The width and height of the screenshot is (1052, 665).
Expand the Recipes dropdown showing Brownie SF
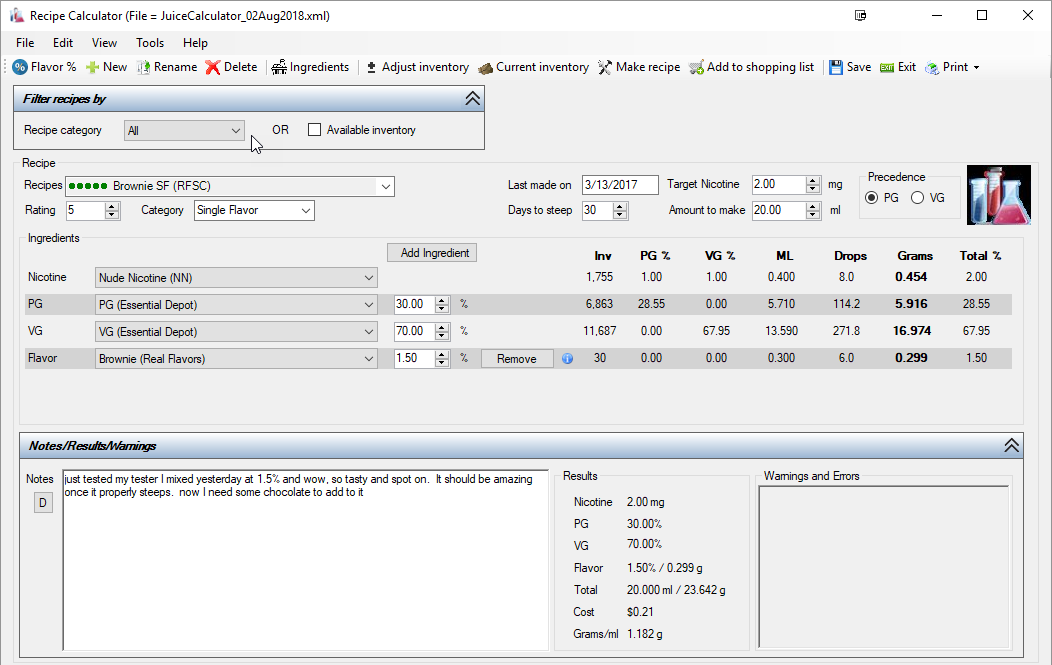(385, 186)
